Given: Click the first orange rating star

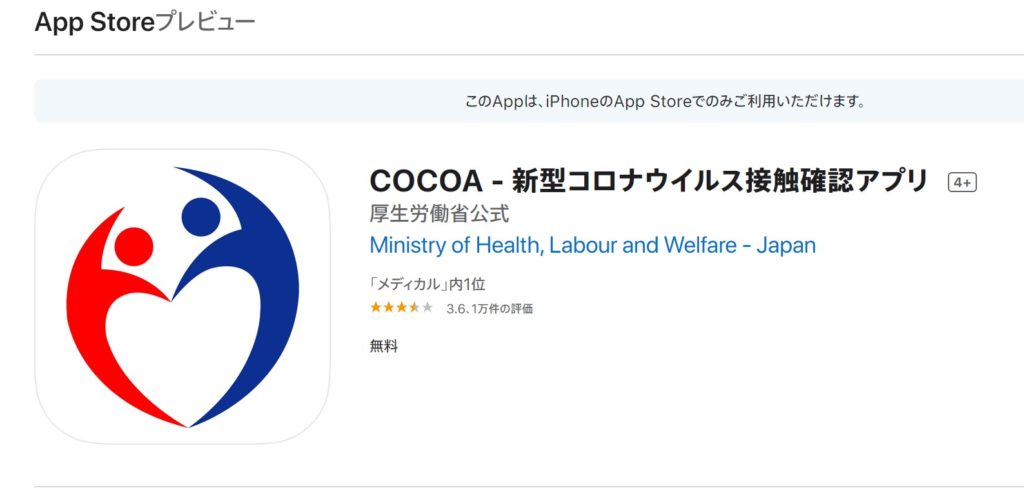Looking at the screenshot, I should tap(376, 307).
